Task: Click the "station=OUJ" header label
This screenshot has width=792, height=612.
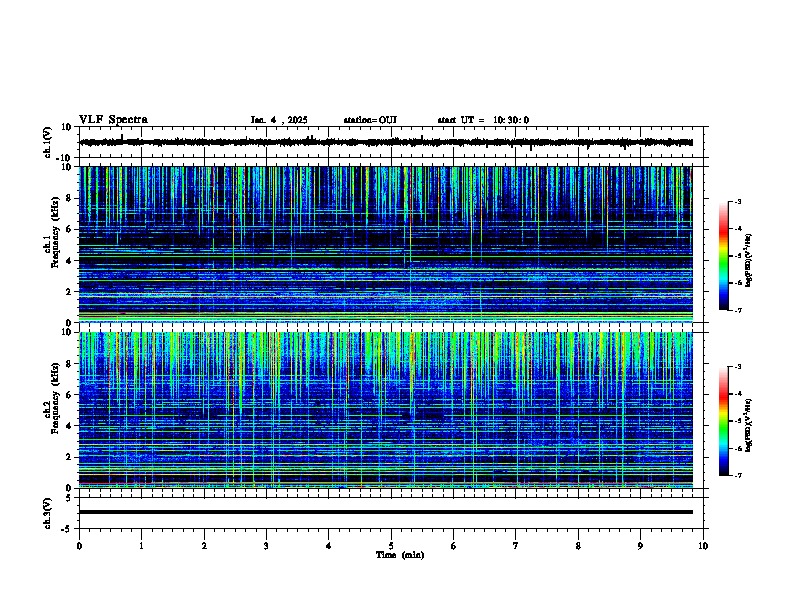Action: click(370, 120)
